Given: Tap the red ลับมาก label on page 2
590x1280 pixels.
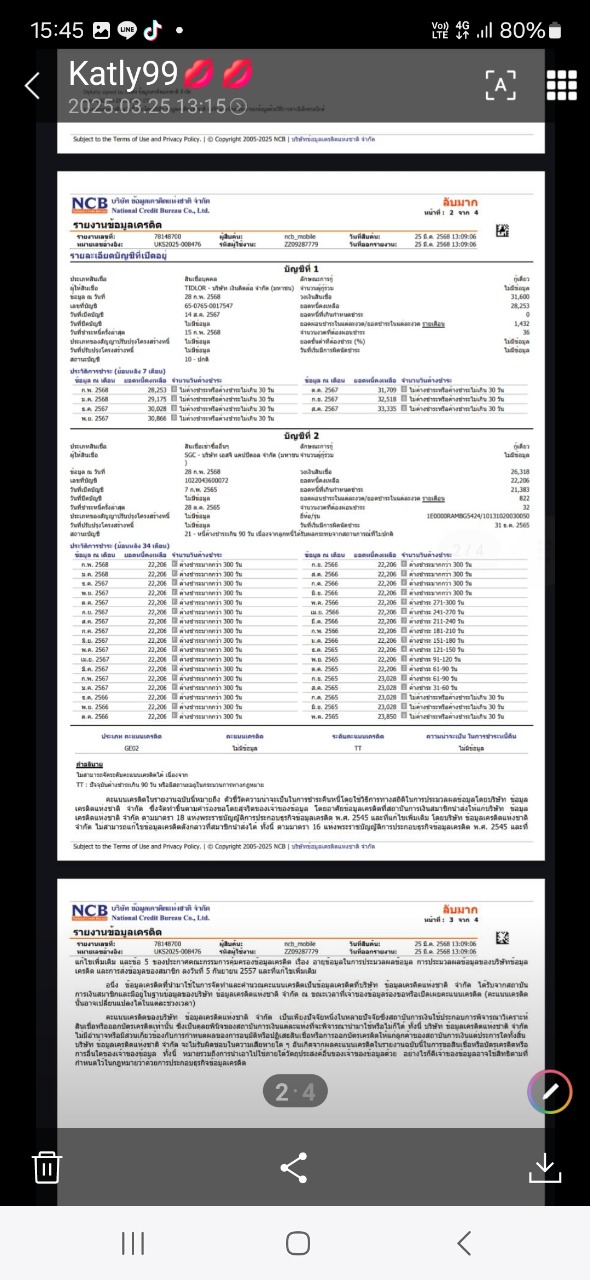Looking at the screenshot, I should click(459, 202).
